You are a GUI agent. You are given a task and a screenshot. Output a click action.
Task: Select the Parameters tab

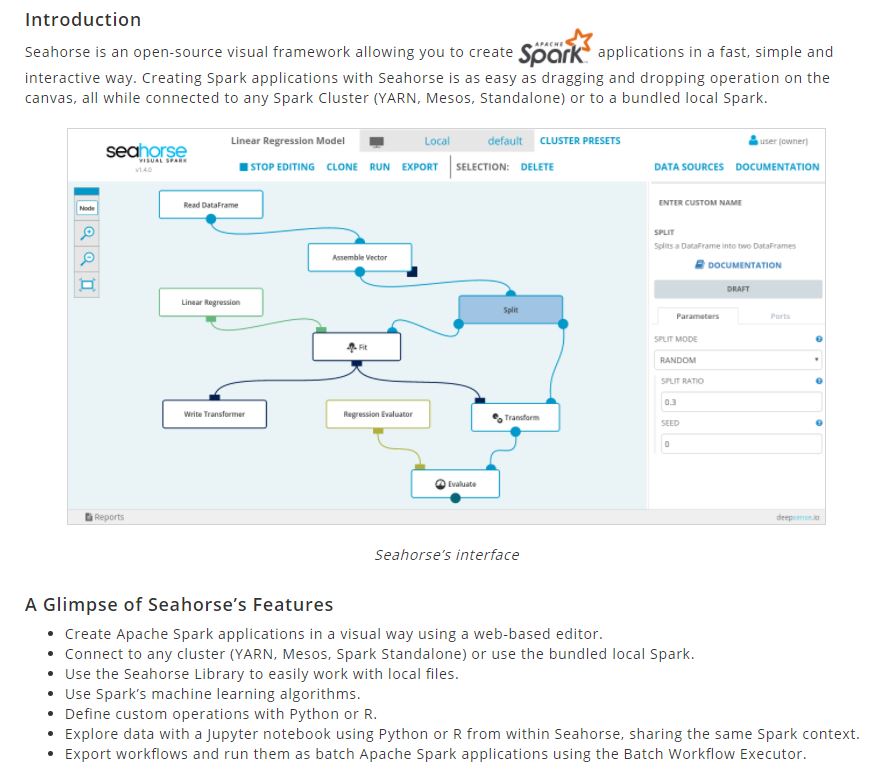click(x=697, y=316)
